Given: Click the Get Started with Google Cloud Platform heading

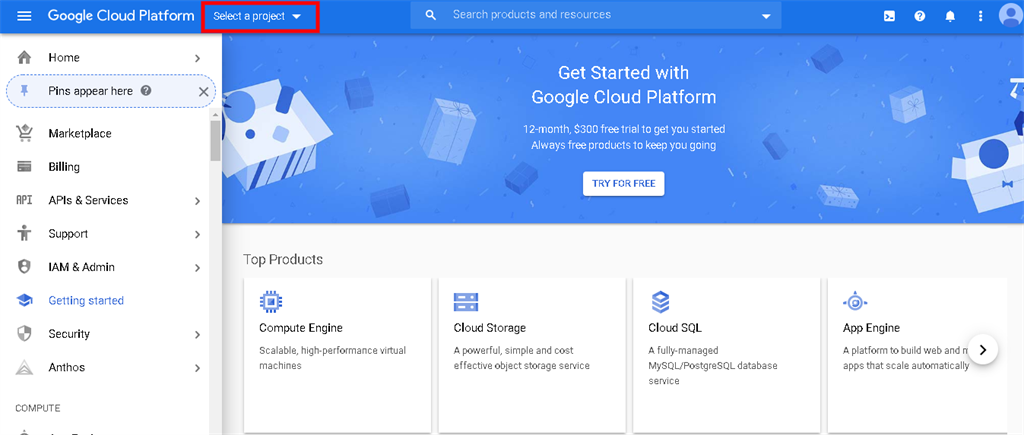Looking at the screenshot, I should (624, 84).
